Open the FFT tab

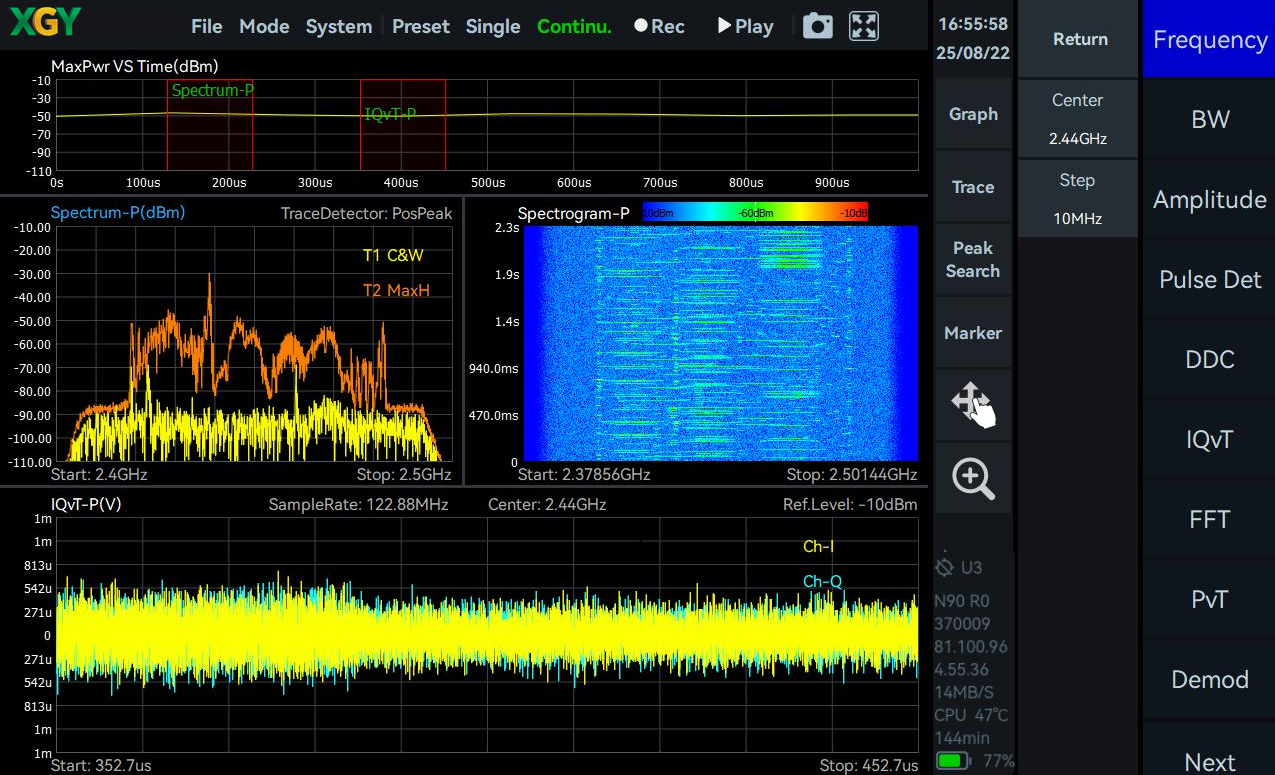point(1210,520)
